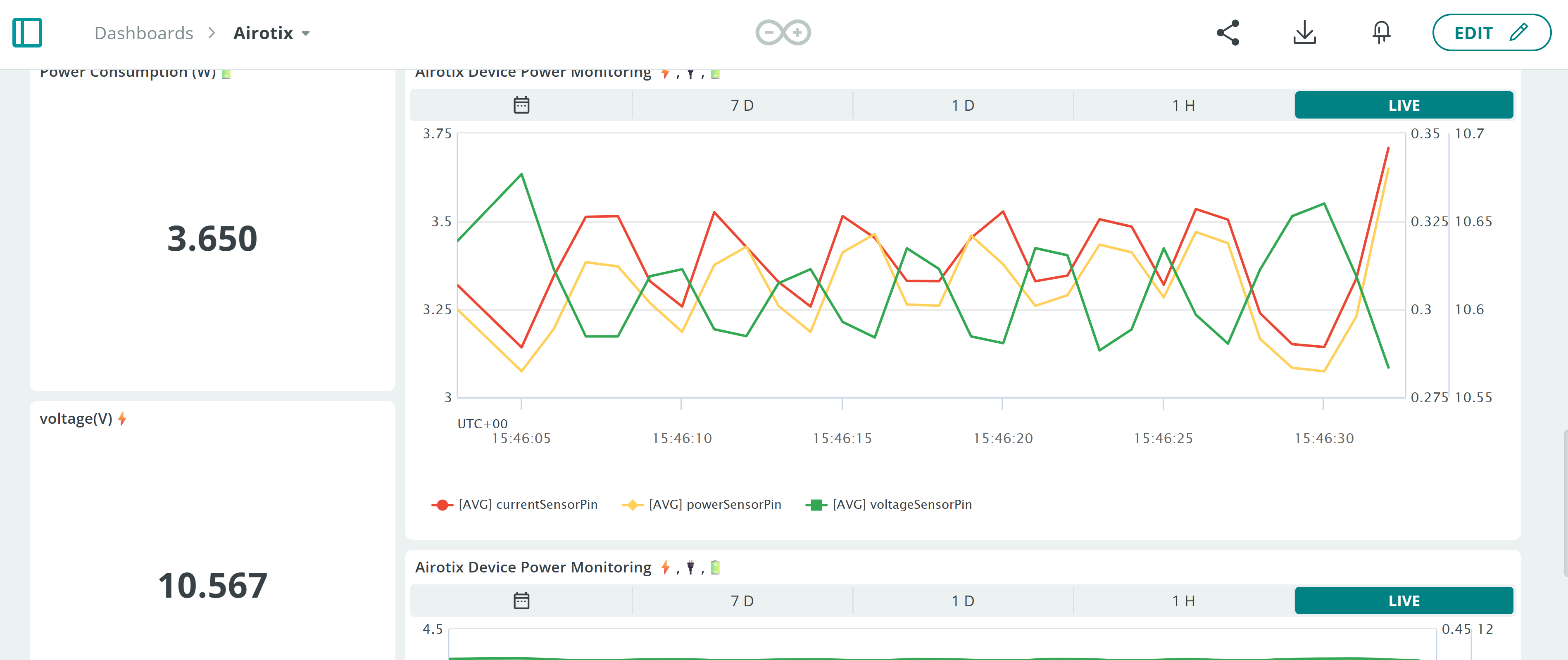Select 1 D range in bottom chart
1568x660 pixels.
(x=962, y=601)
